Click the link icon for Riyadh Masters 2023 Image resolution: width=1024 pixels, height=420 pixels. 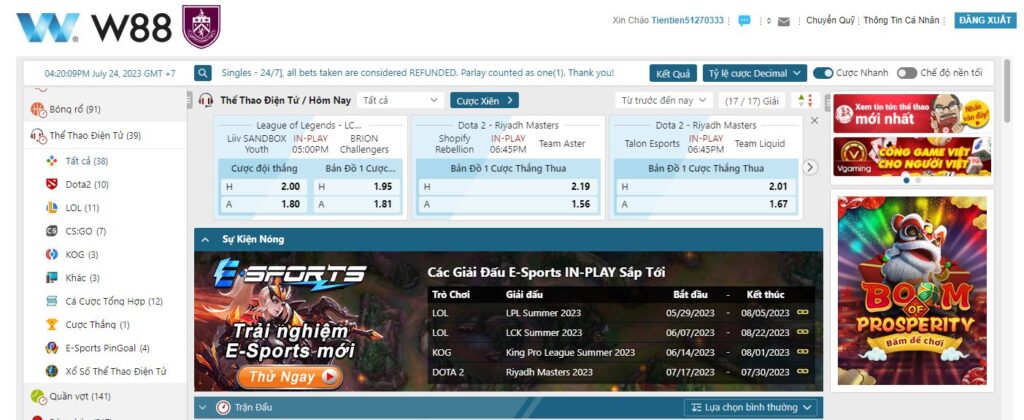pyautogui.click(x=803, y=371)
